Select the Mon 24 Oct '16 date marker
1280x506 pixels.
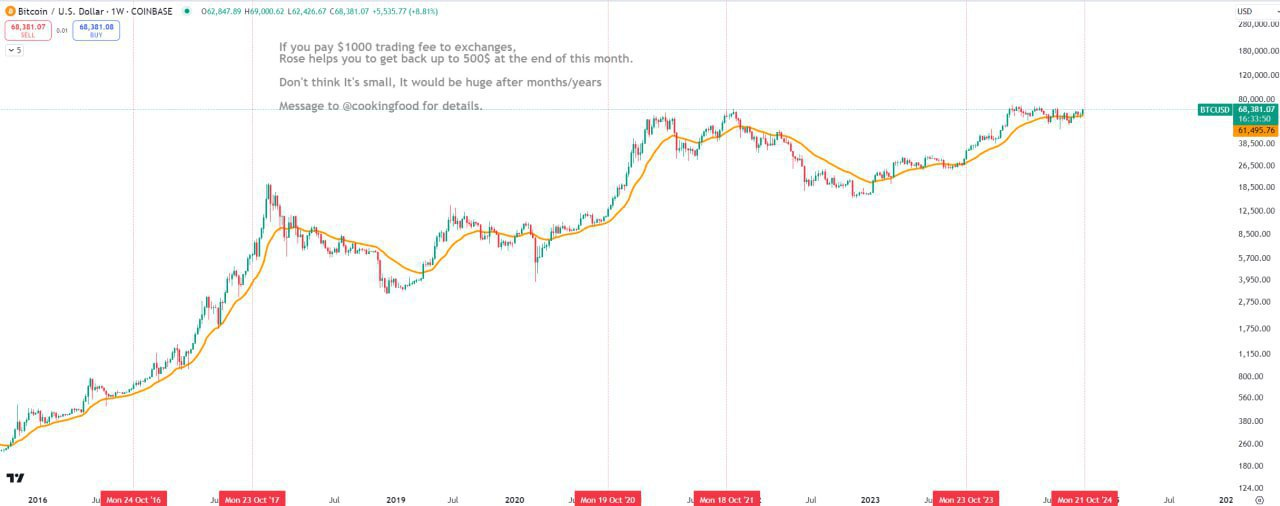tap(134, 499)
